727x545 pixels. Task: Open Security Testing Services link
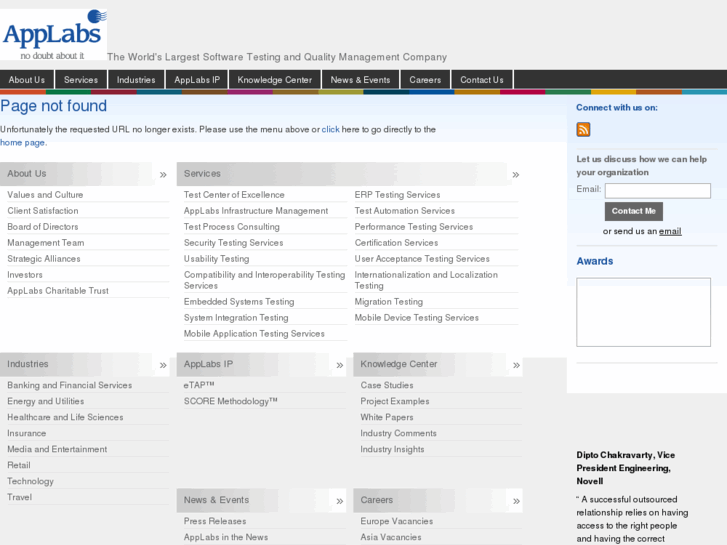(x=233, y=243)
